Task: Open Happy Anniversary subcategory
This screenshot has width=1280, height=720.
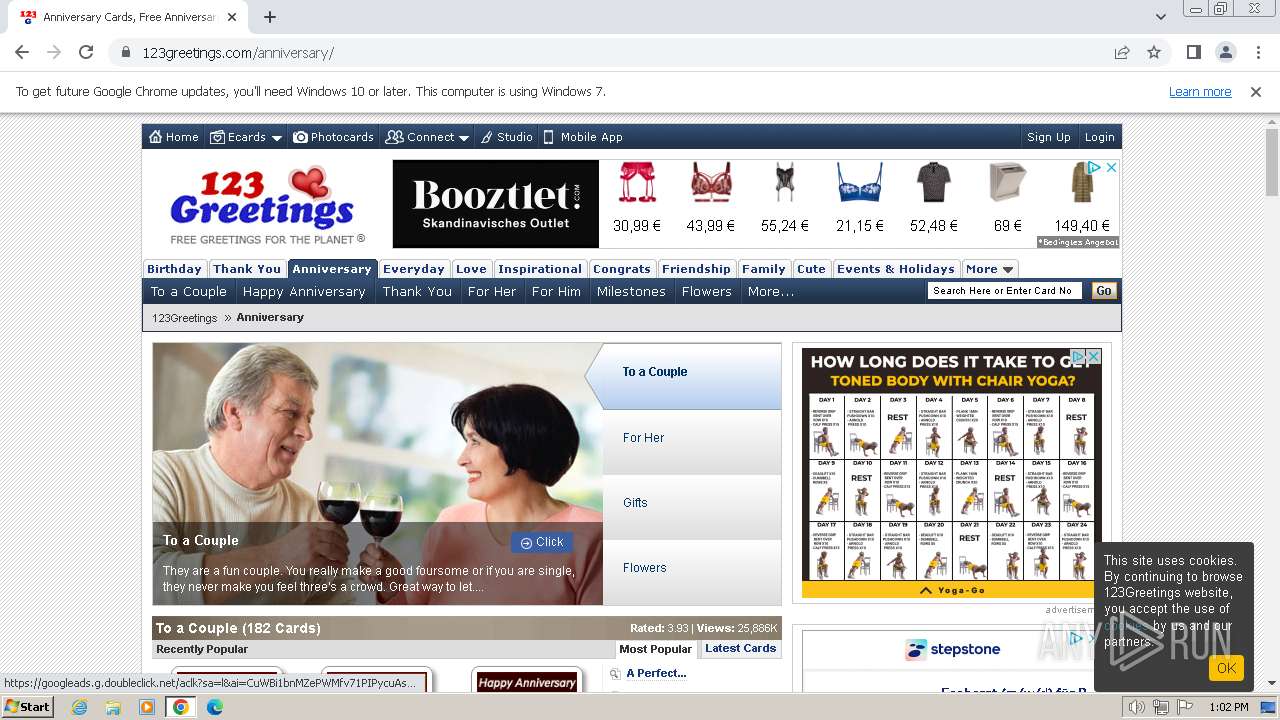Action: click(x=304, y=292)
